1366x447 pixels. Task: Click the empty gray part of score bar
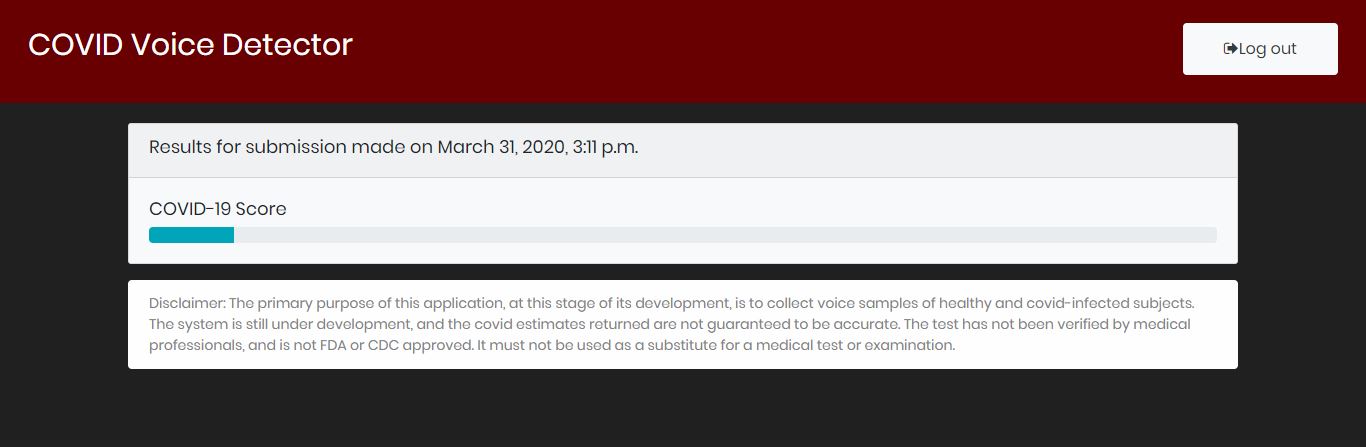[720, 235]
